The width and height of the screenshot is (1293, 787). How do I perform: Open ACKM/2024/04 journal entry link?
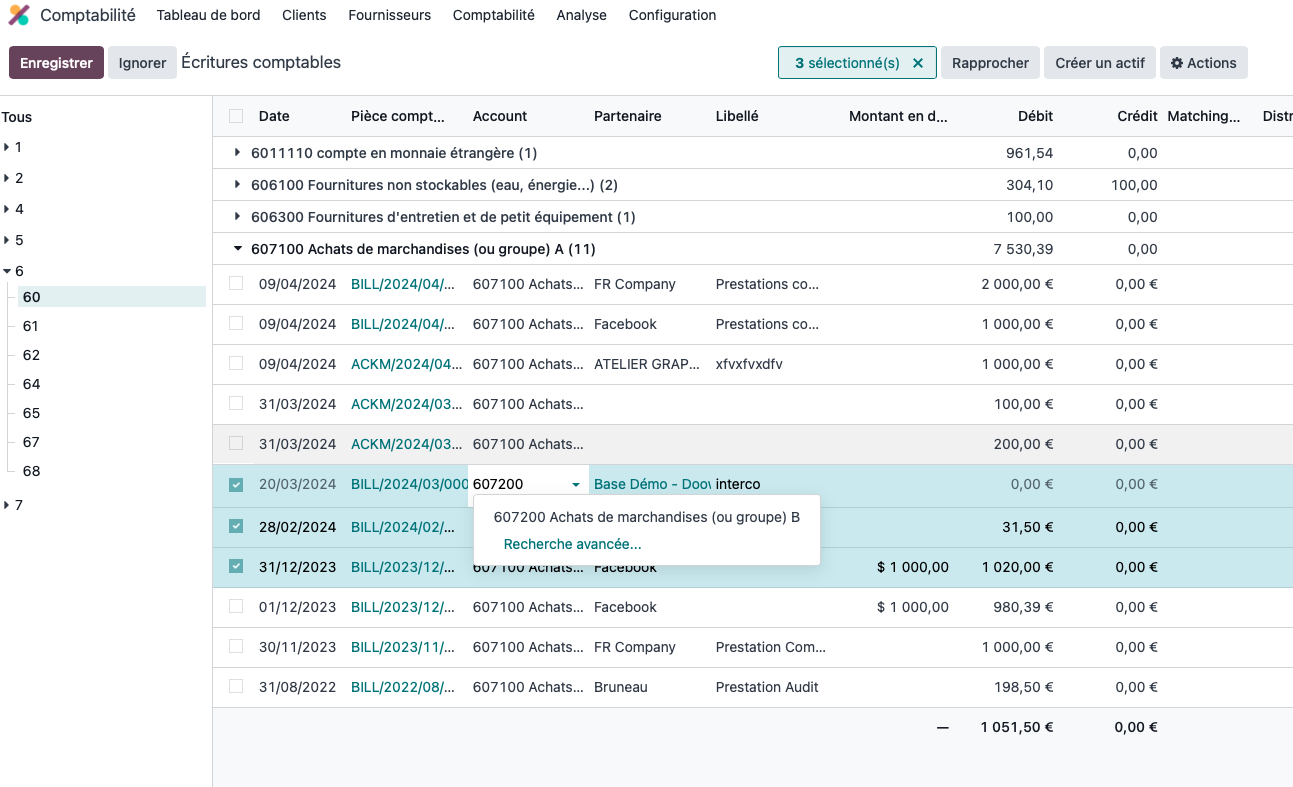coord(407,364)
